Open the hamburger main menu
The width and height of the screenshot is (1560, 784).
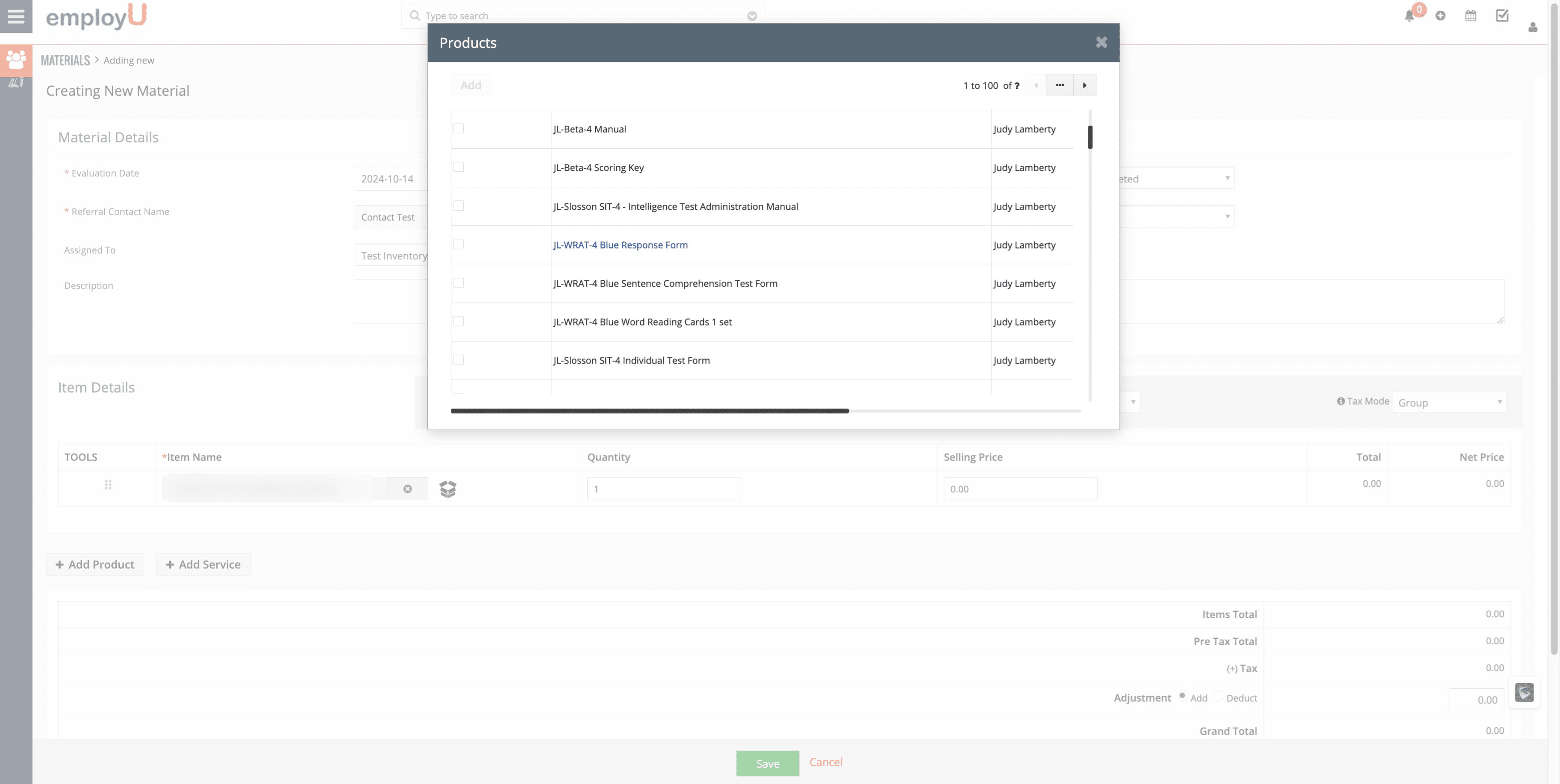(16, 16)
